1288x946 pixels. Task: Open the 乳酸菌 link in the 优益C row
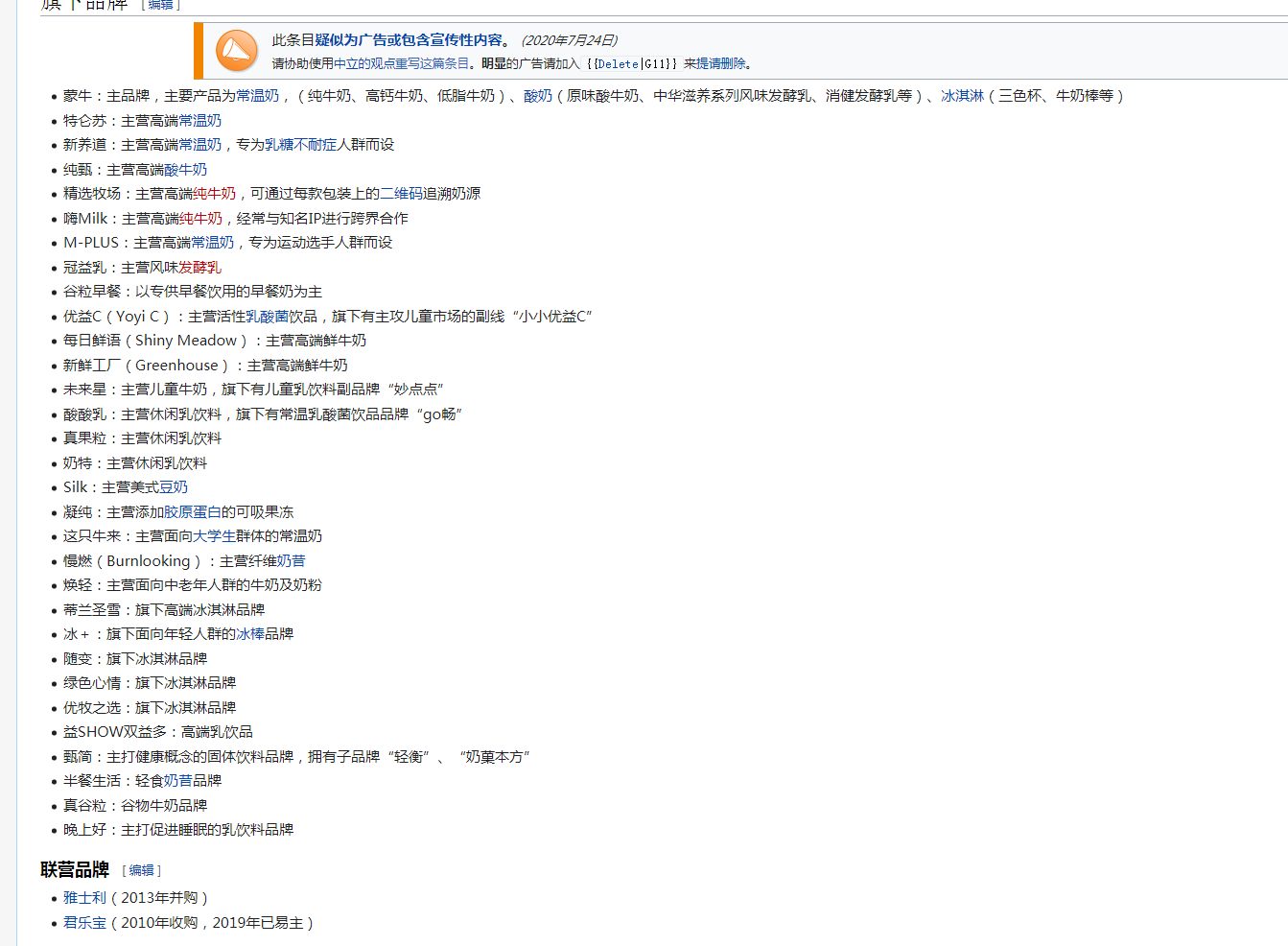point(267,317)
